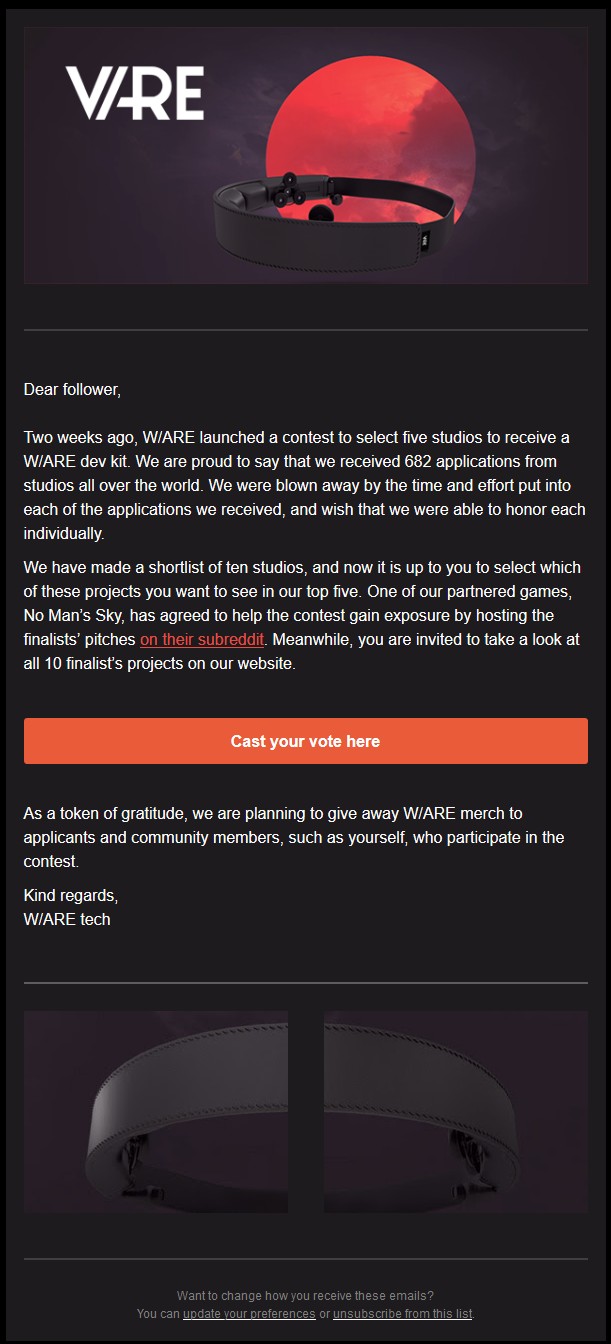Click the "Want to change how you receive" text
Image resolution: width=611 pixels, height=1344 pixels.
coord(305,1295)
